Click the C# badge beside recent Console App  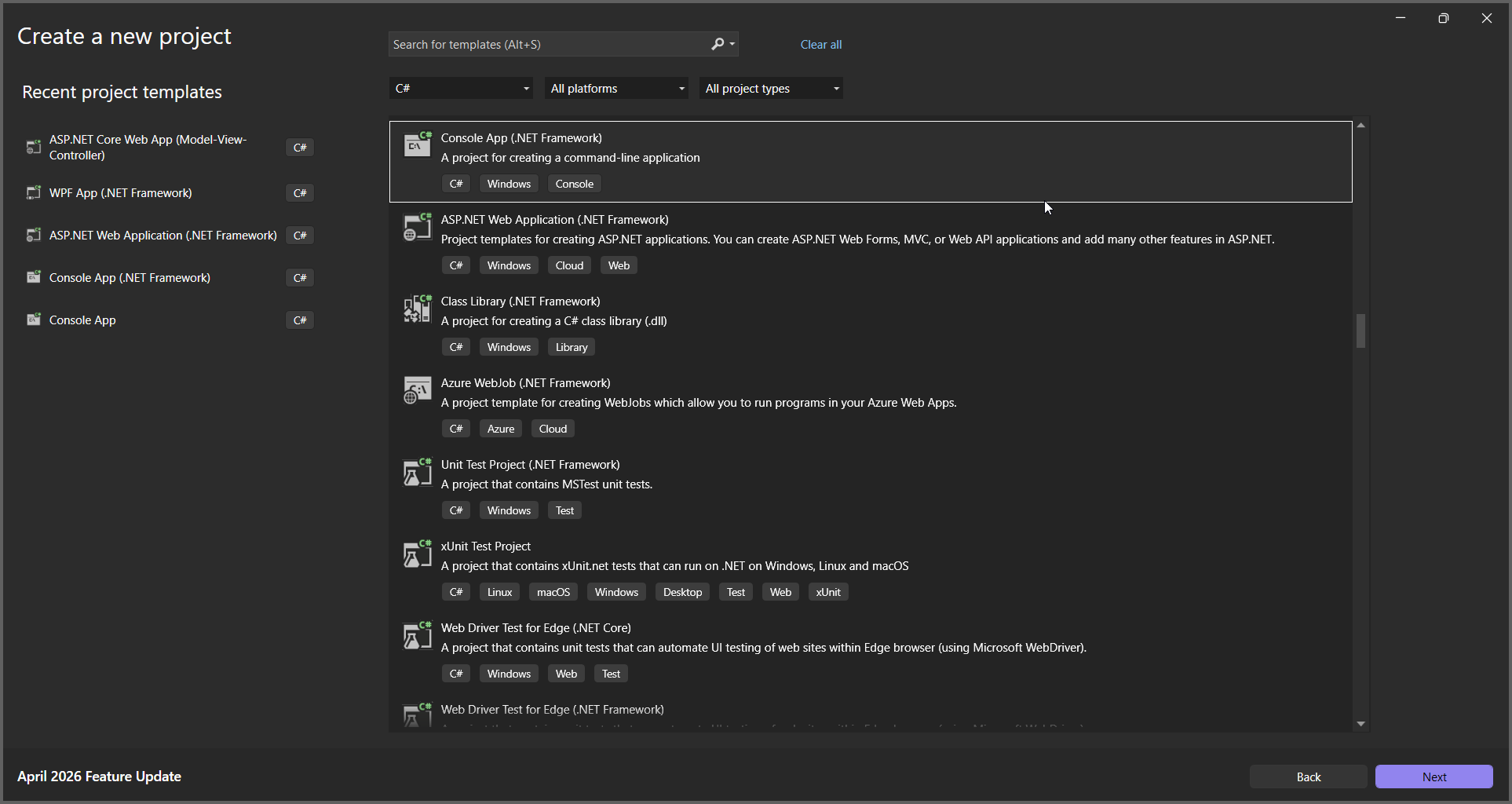coord(300,320)
